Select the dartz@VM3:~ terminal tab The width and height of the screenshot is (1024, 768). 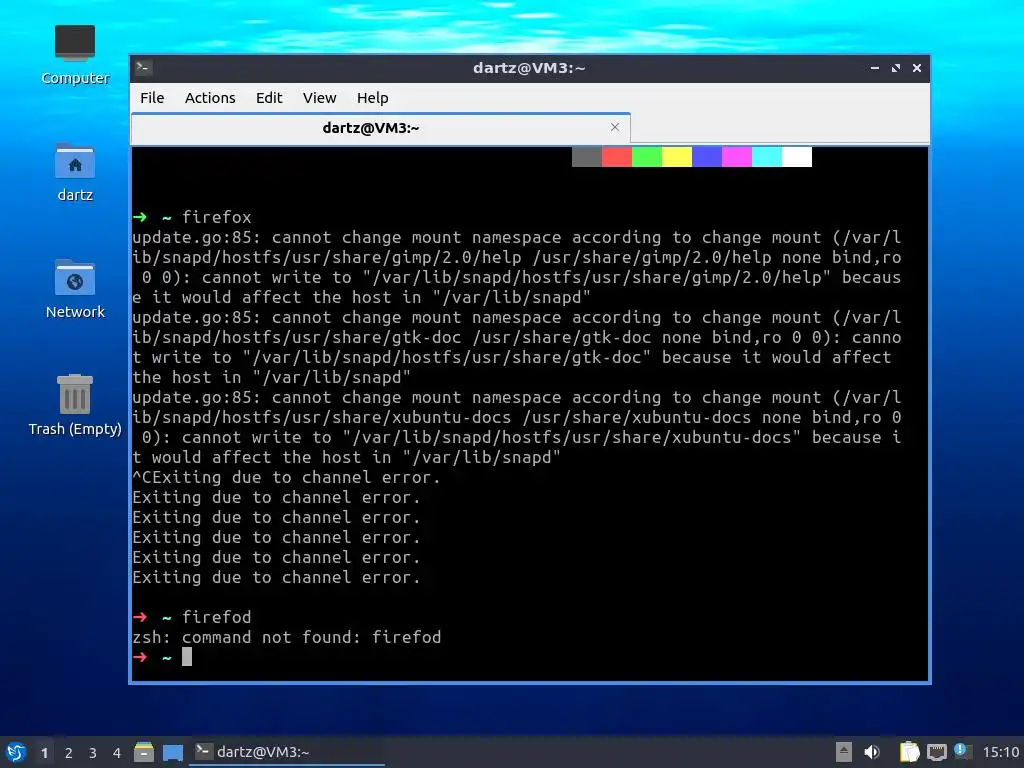[x=380, y=128]
